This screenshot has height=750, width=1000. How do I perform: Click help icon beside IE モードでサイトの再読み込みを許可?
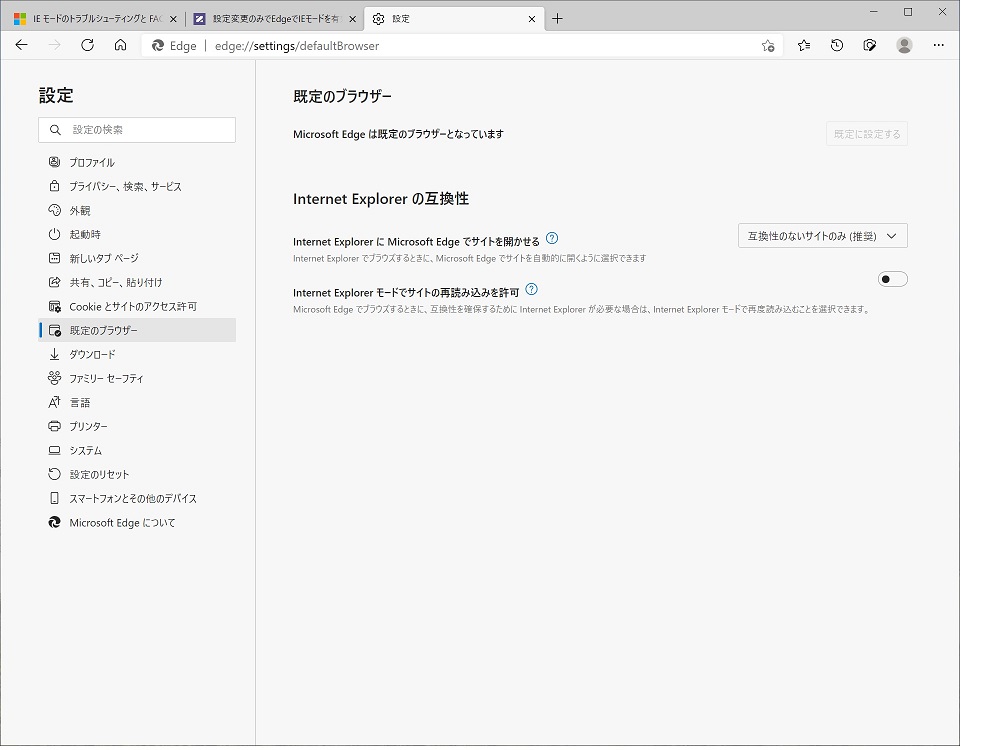pos(531,290)
